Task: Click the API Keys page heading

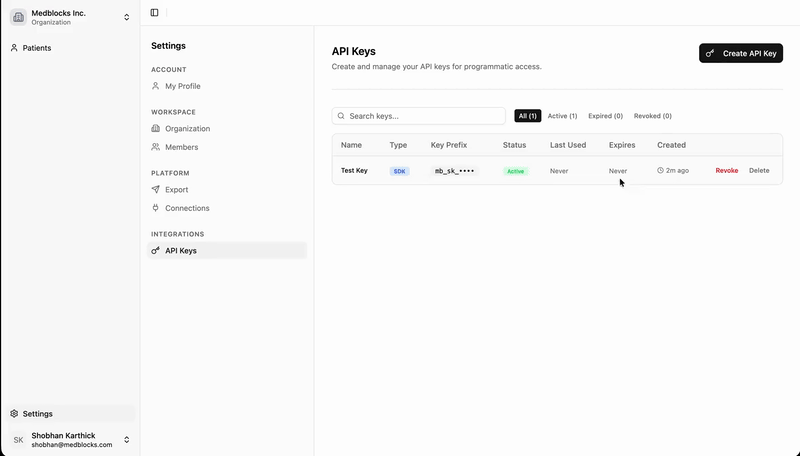Action: pos(354,52)
